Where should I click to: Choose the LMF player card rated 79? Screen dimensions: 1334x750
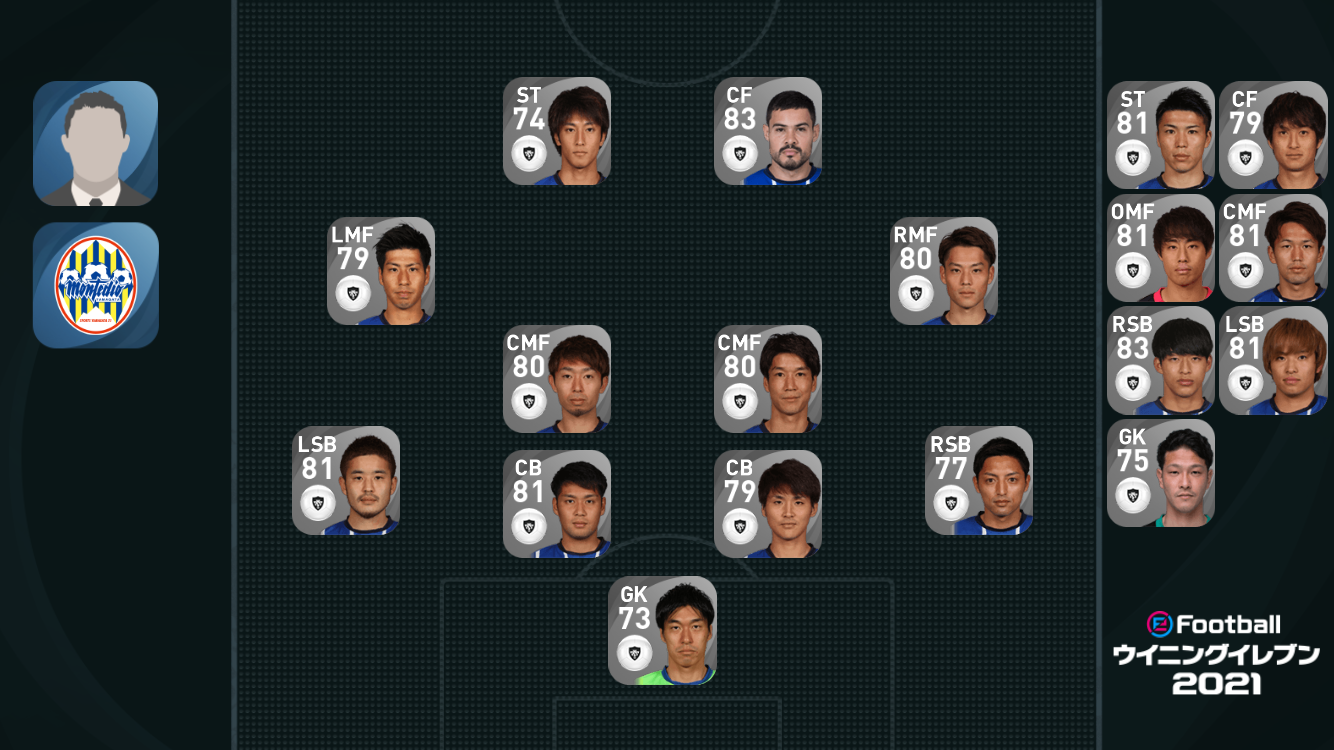[381, 271]
